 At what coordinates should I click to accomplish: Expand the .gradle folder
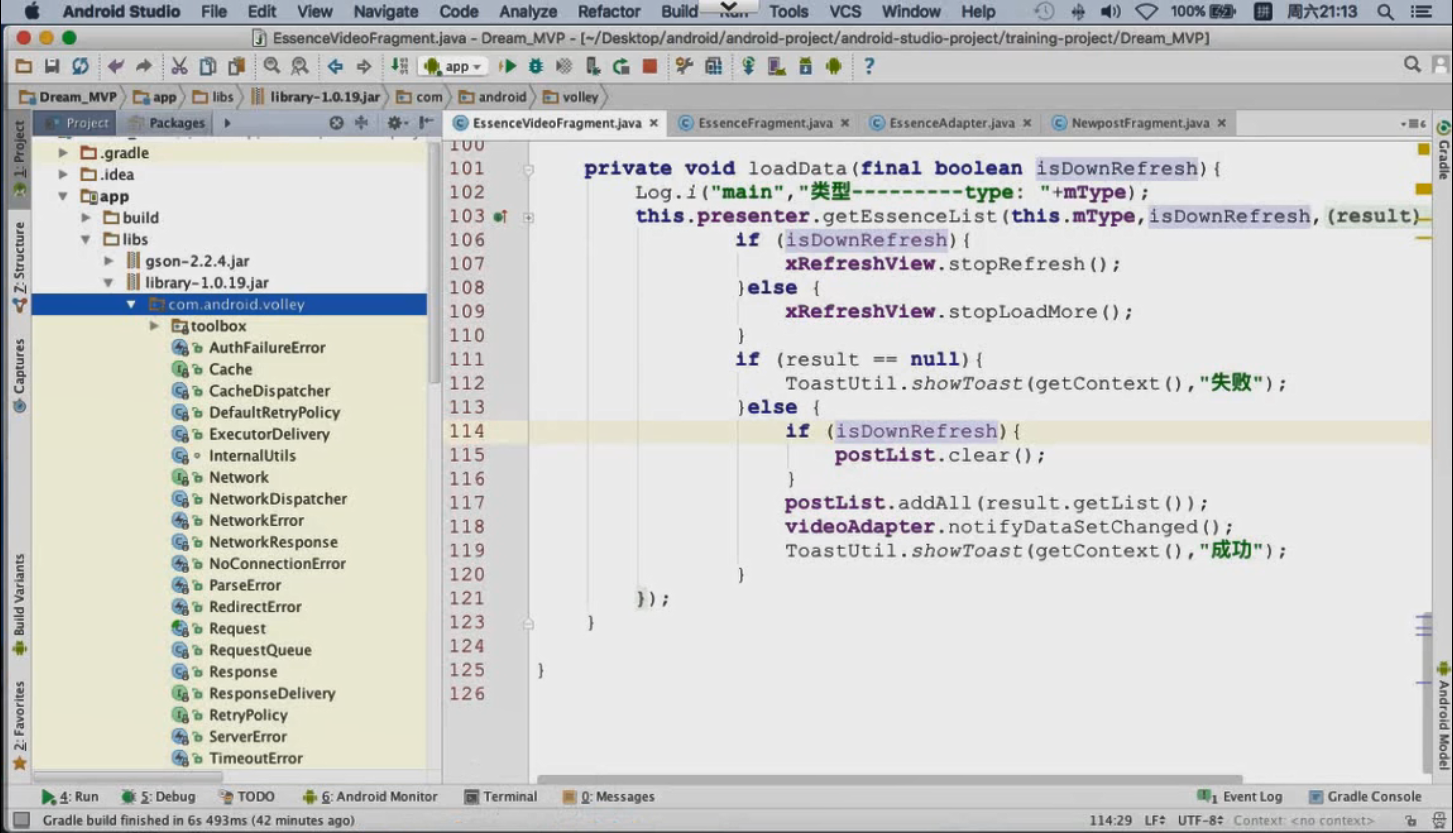click(63, 153)
